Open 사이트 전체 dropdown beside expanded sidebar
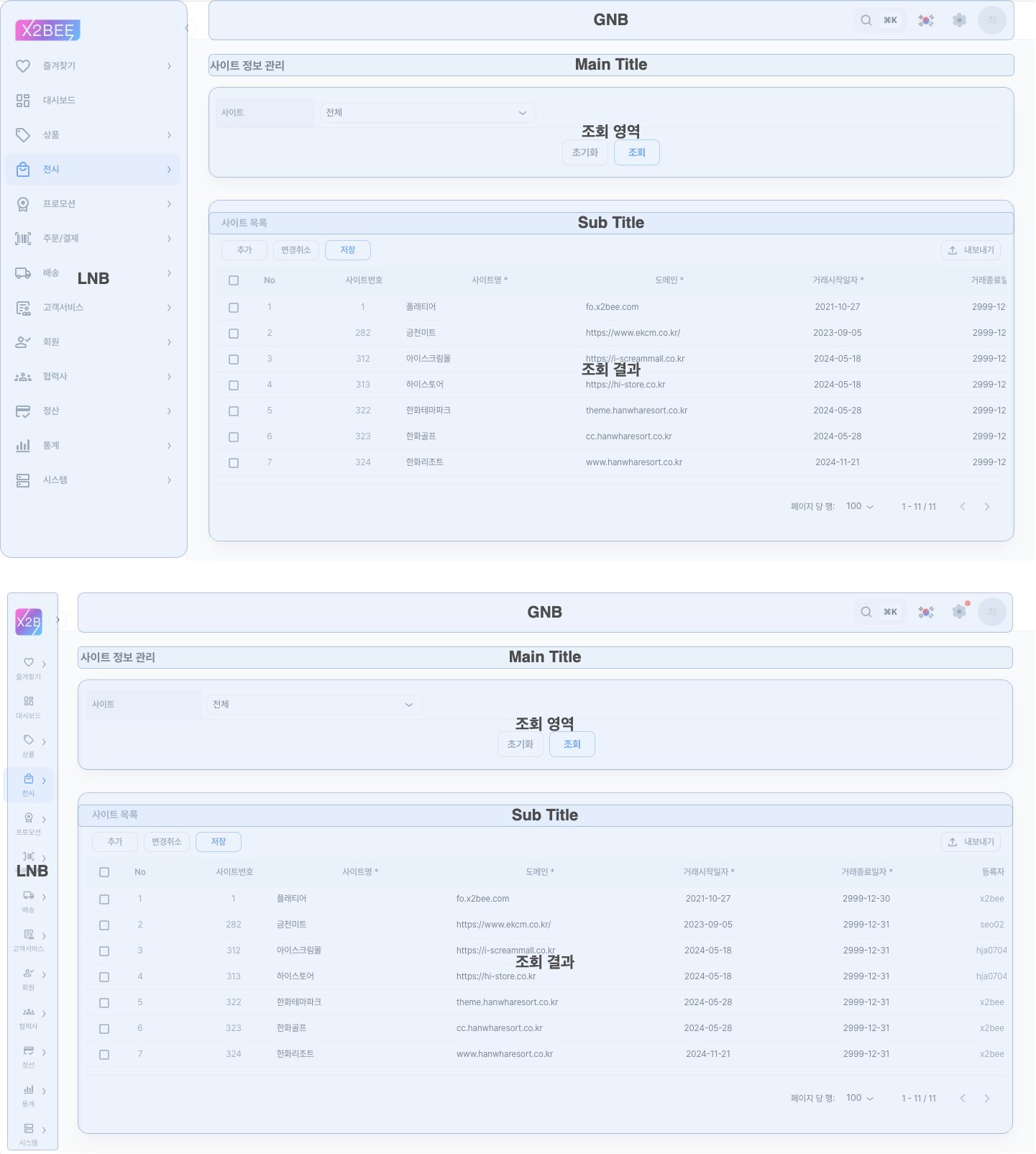 click(x=427, y=113)
